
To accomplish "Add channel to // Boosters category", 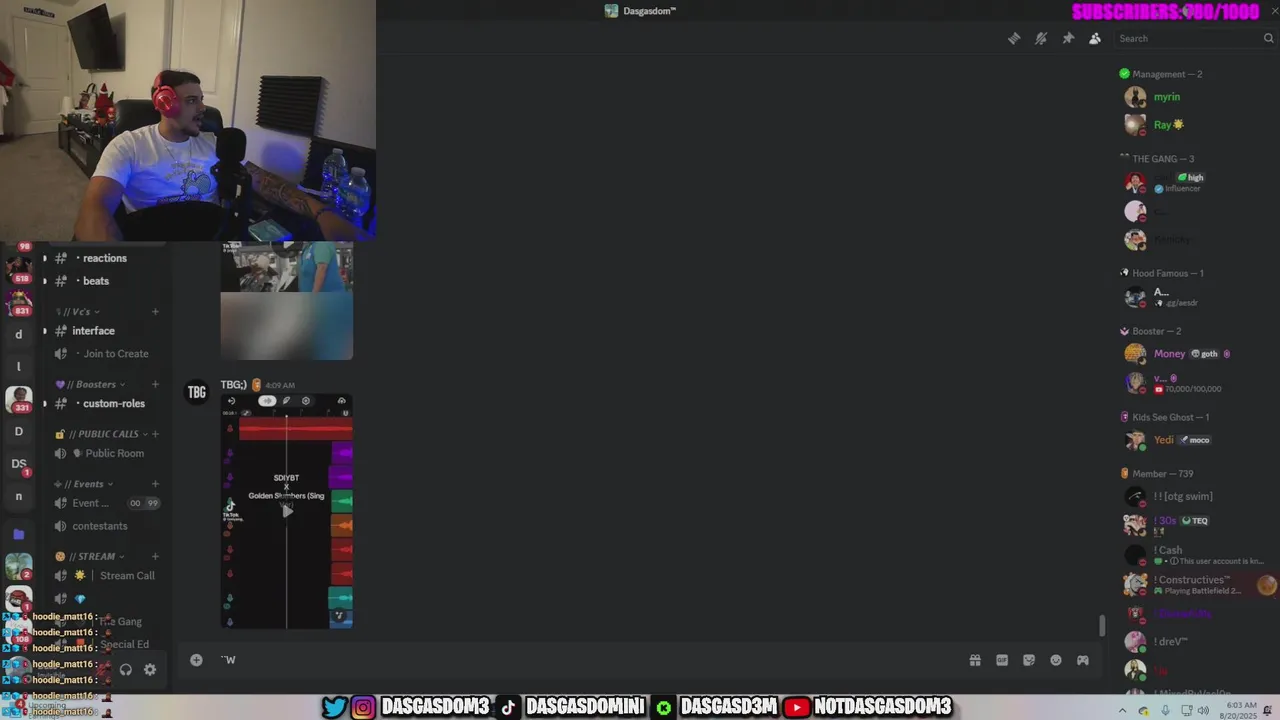I will click(155, 385).
